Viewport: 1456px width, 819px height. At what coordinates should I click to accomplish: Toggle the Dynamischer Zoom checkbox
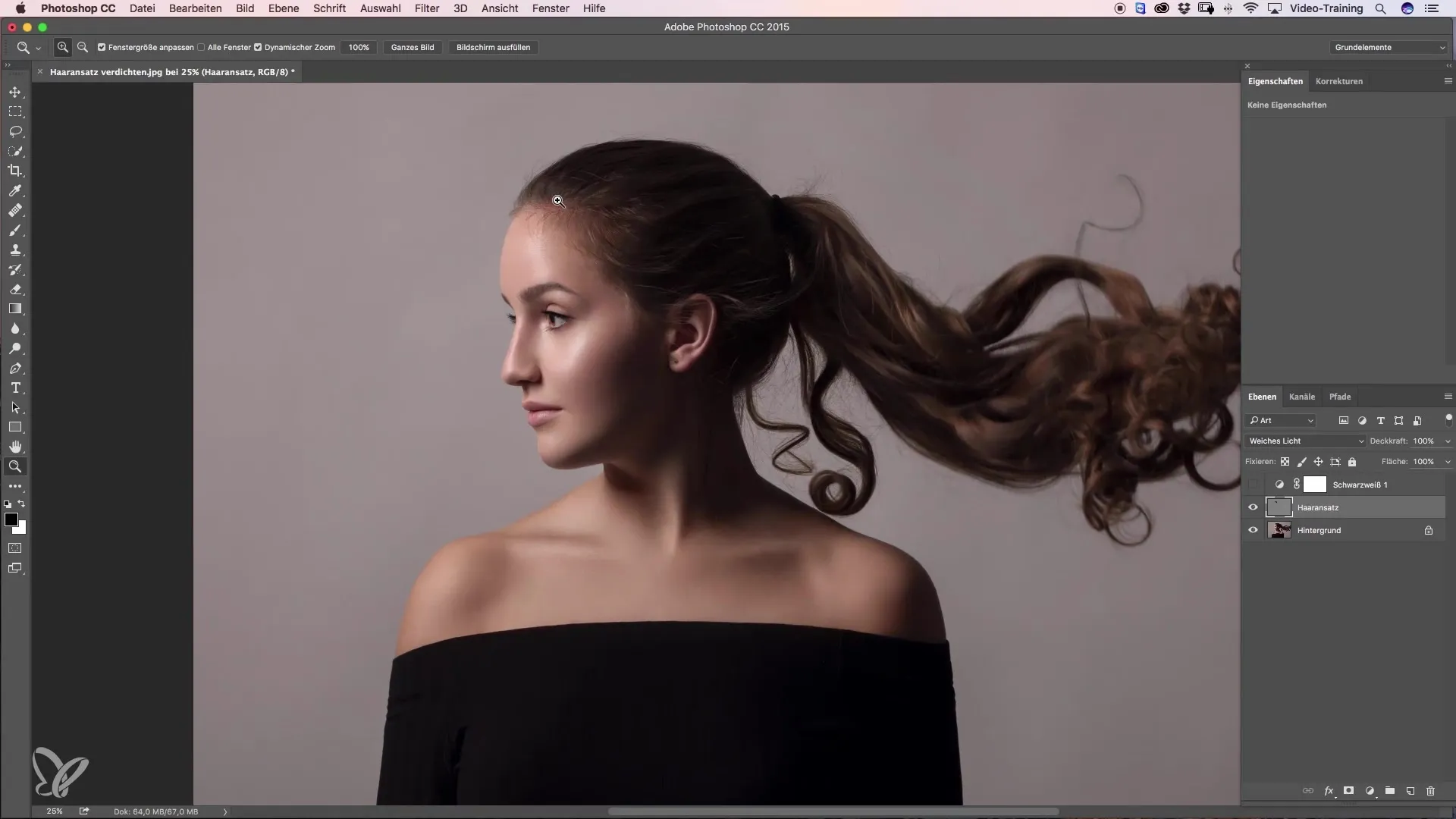coord(258,47)
